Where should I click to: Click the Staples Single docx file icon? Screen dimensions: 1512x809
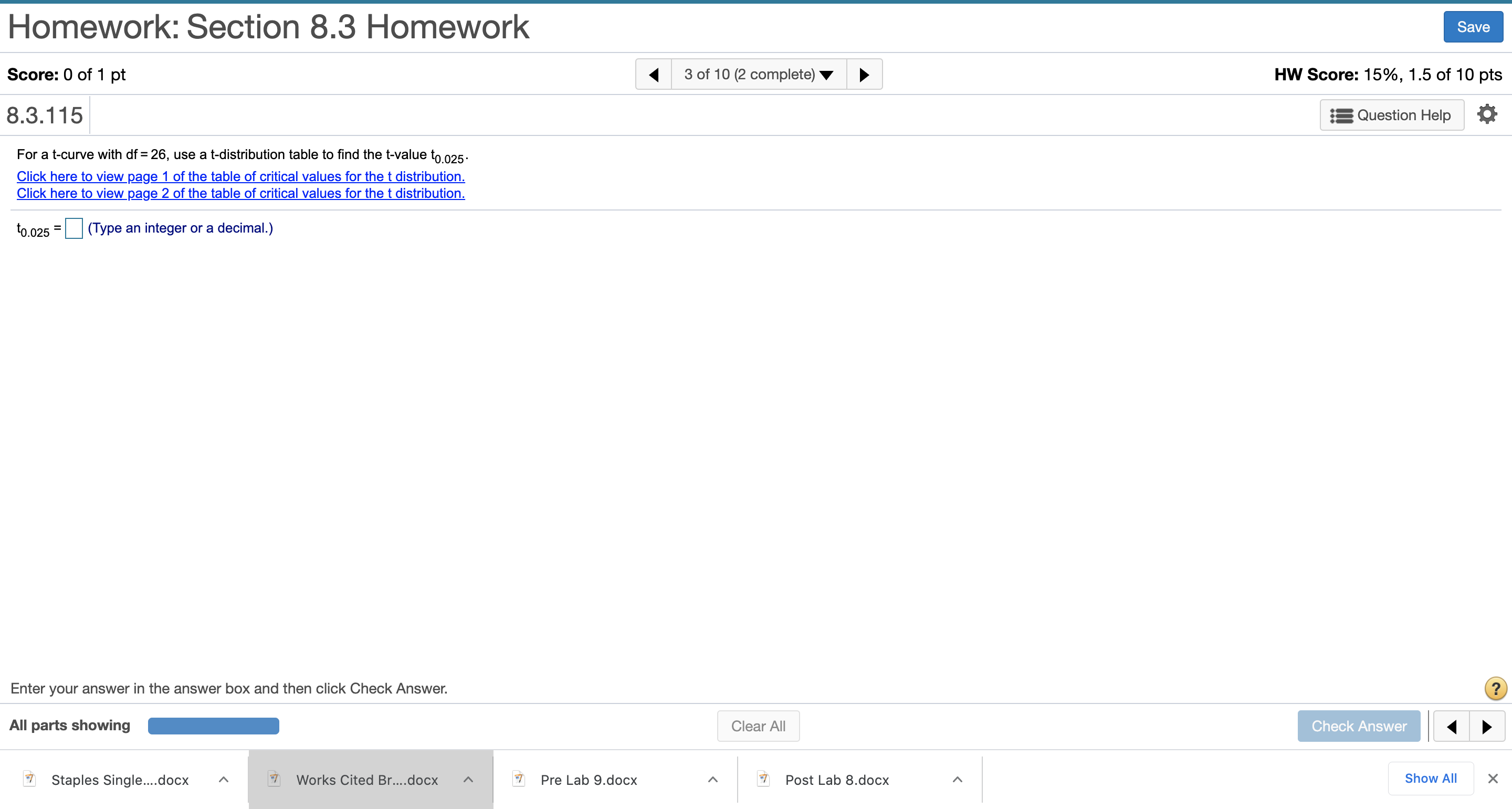29,779
